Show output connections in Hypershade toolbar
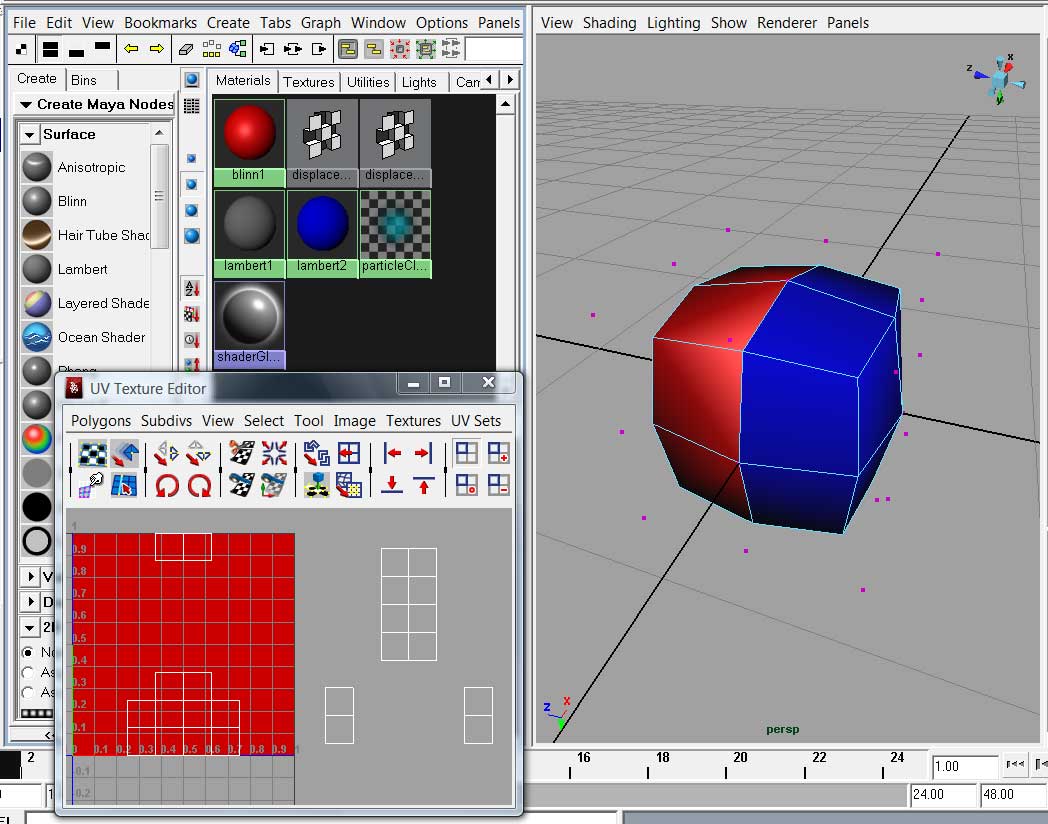The width and height of the screenshot is (1048, 824). [x=319, y=49]
